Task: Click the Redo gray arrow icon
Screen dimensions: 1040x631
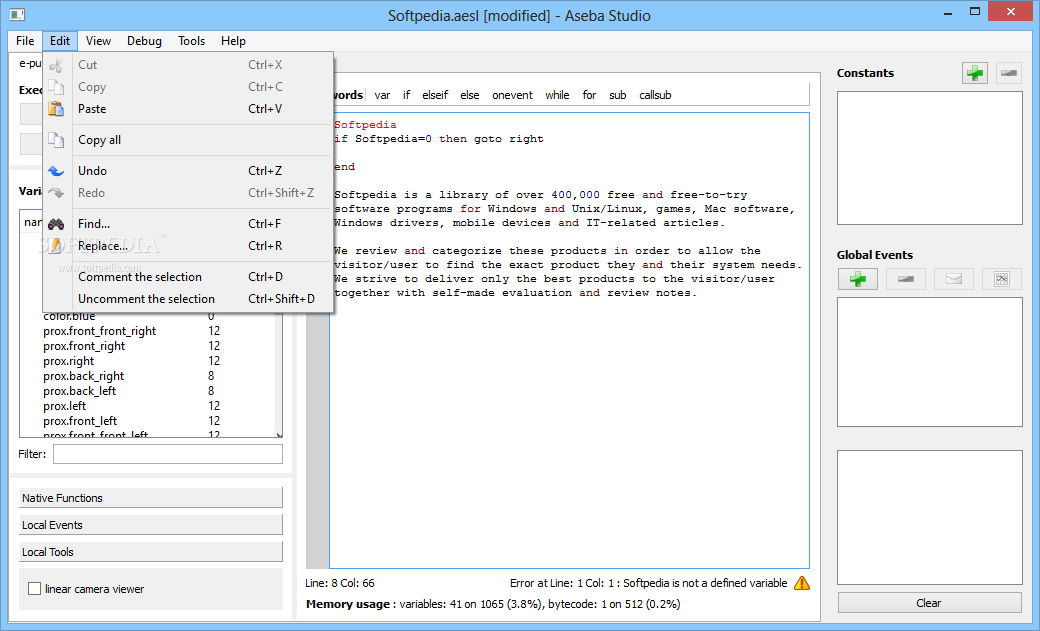Action: coord(56,193)
